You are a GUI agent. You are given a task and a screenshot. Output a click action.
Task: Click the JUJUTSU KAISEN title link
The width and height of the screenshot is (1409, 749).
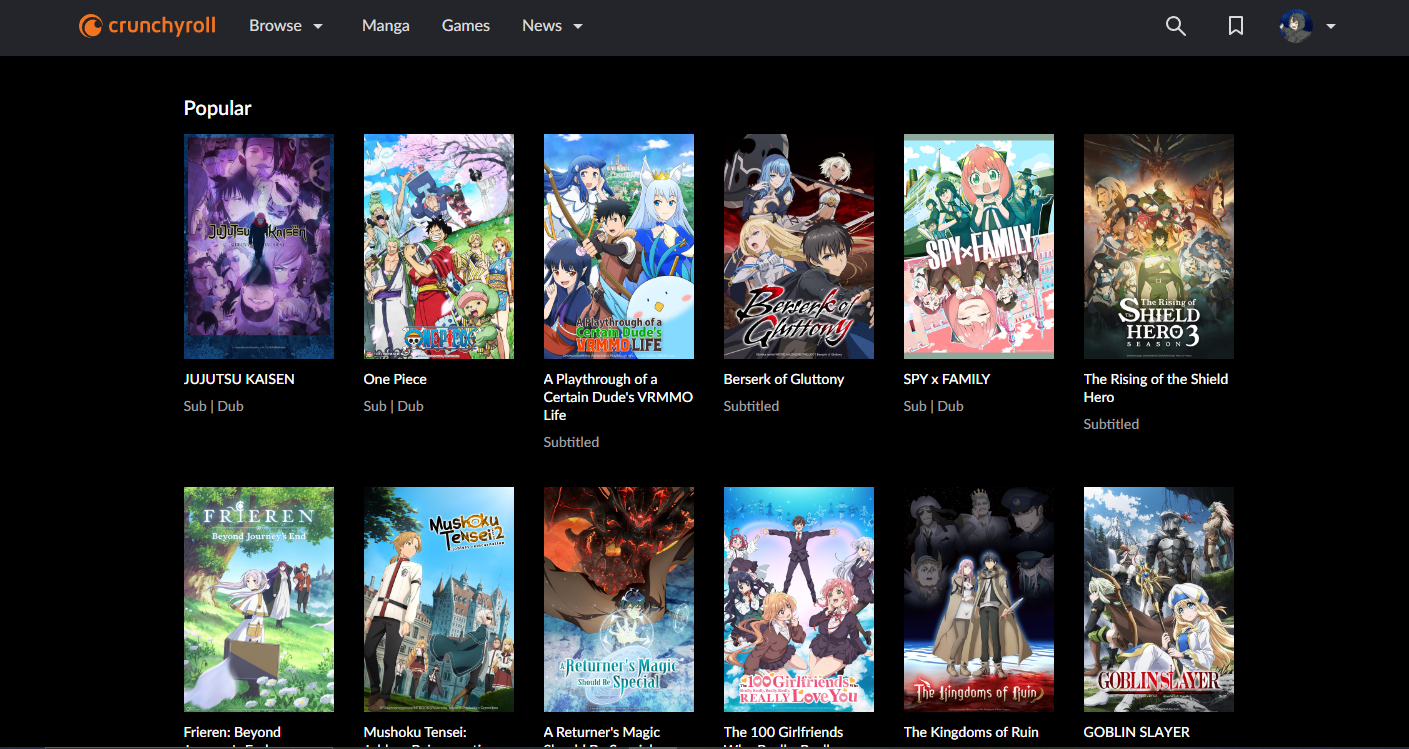point(239,379)
